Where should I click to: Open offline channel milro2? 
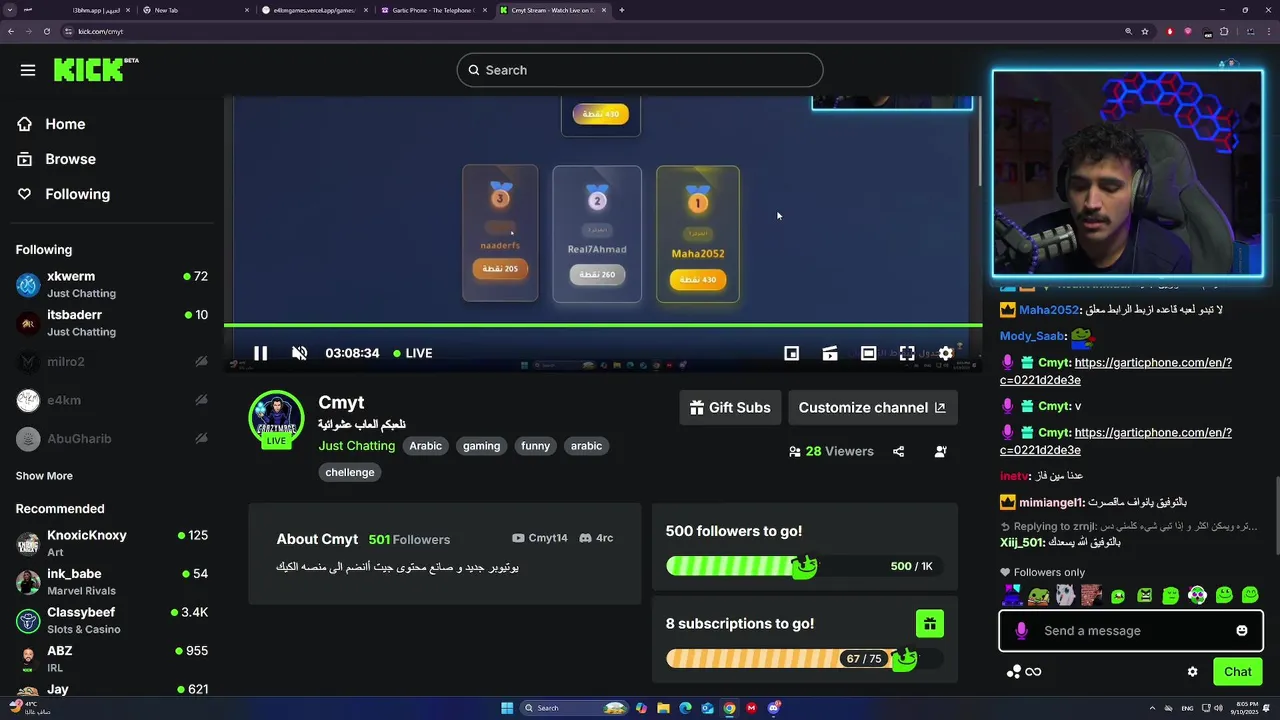click(112, 361)
